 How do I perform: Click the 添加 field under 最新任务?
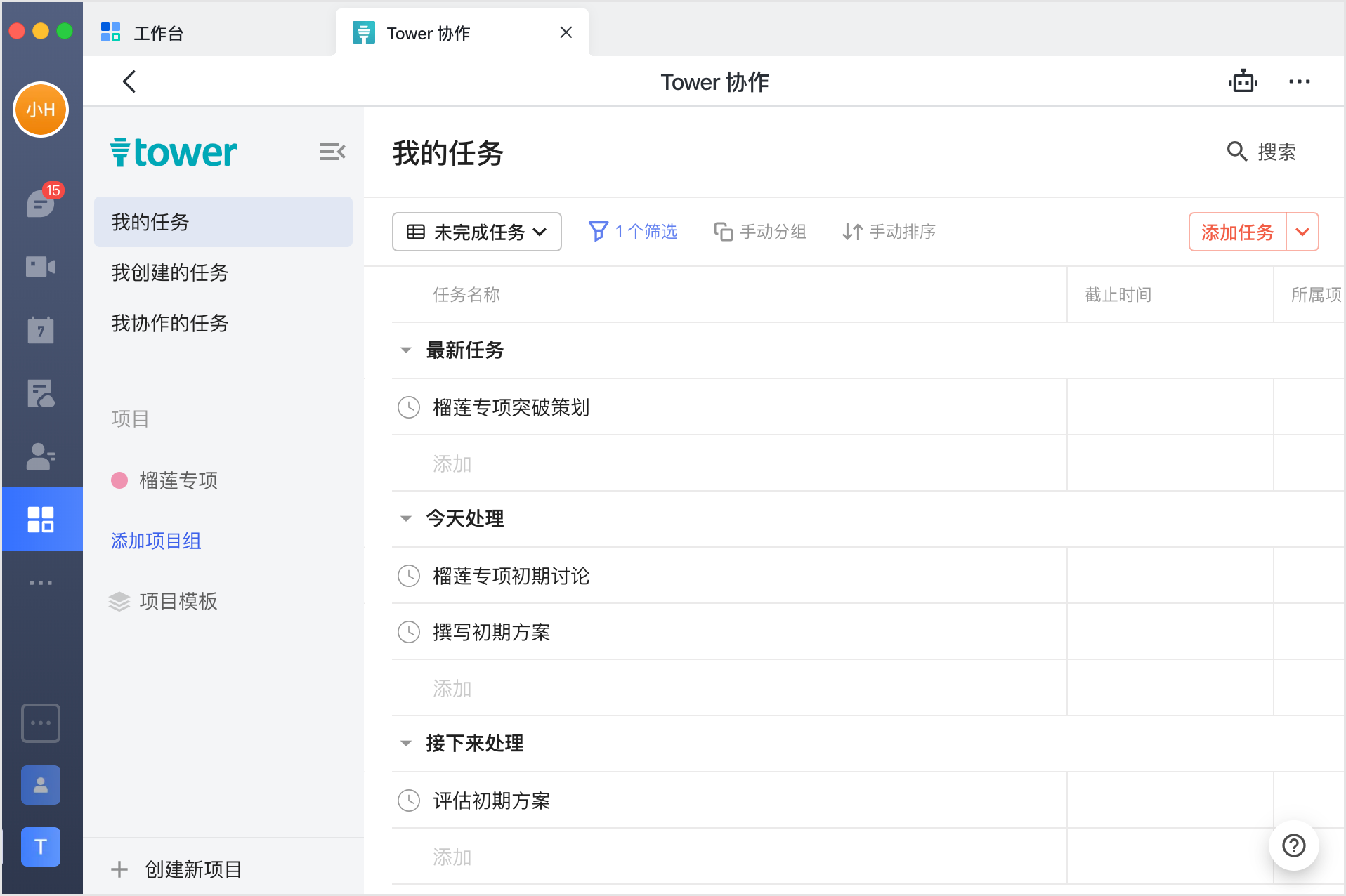point(452,463)
